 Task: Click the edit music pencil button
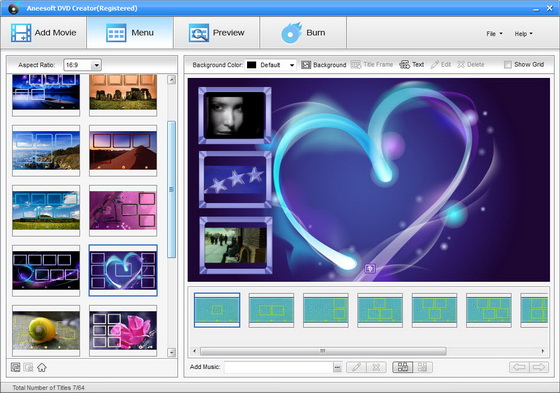(x=356, y=367)
